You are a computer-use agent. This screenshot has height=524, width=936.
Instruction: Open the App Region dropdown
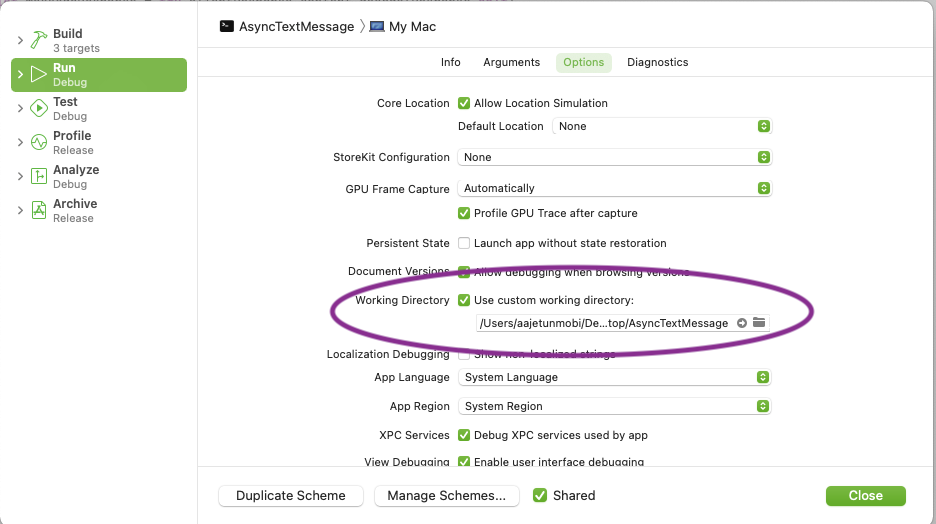coord(614,406)
